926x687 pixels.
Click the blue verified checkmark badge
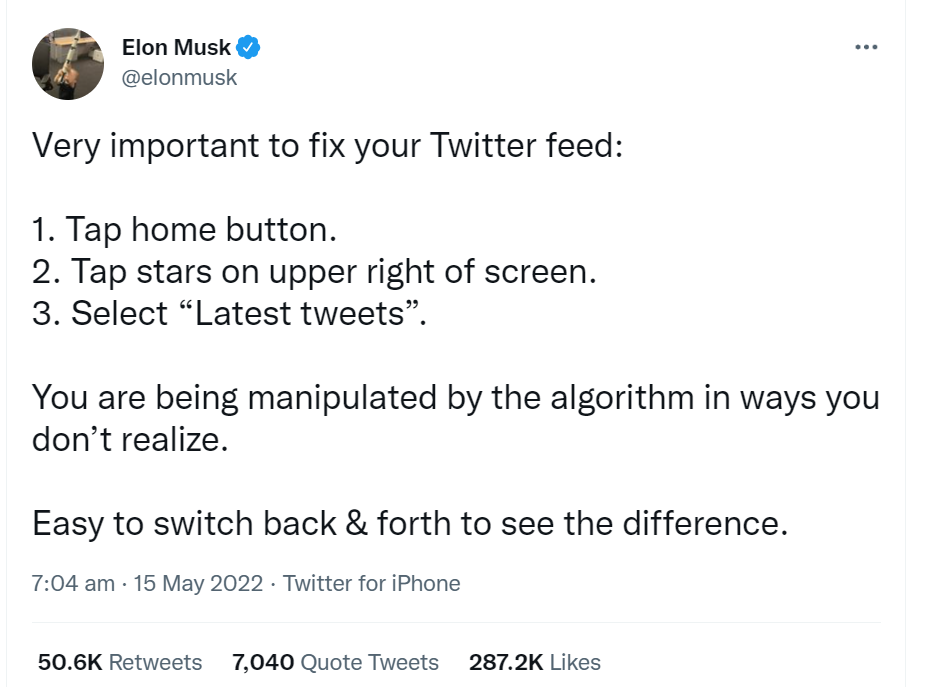click(x=249, y=47)
